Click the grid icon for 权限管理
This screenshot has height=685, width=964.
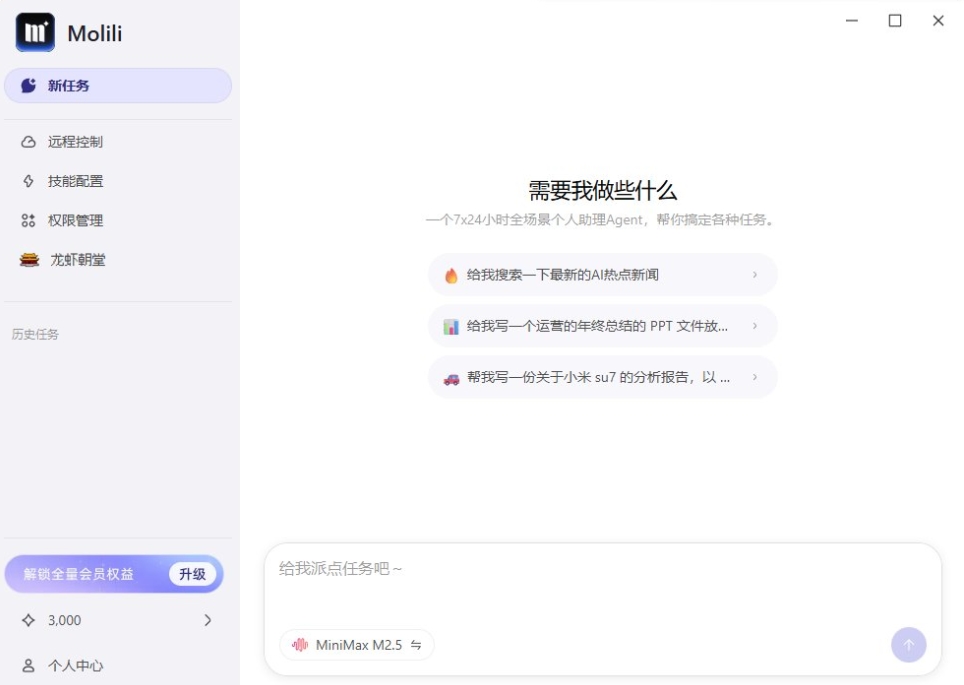(x=28, y=220)
